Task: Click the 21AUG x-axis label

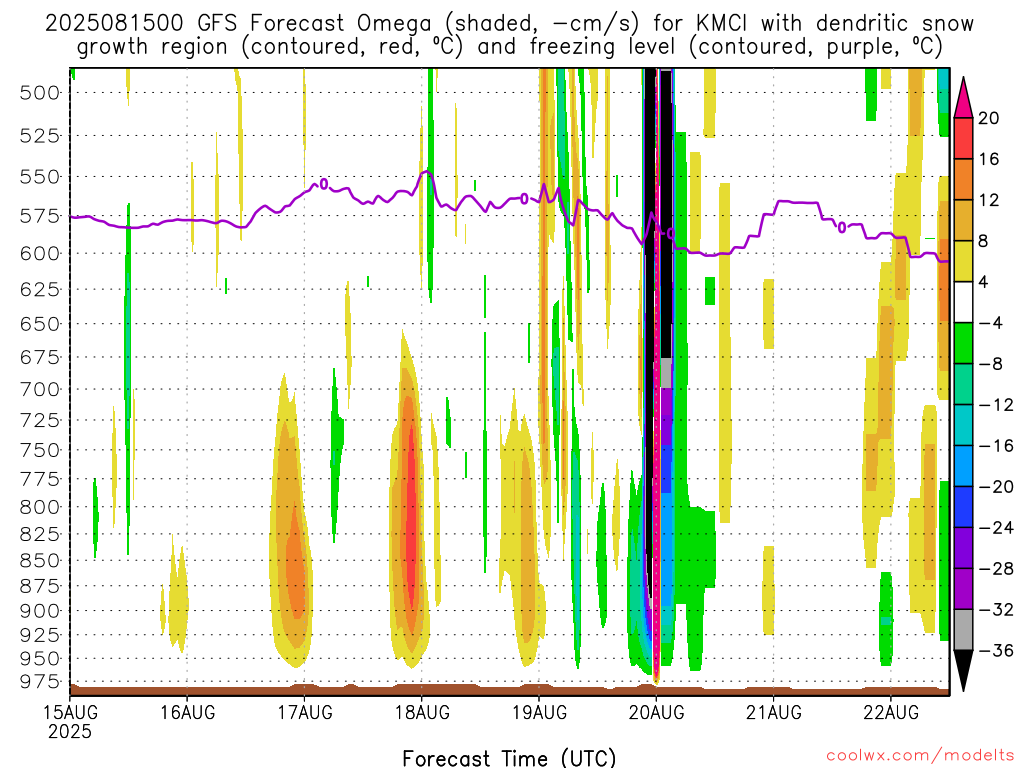Action: pyautogui.click(x=774, y=712)
